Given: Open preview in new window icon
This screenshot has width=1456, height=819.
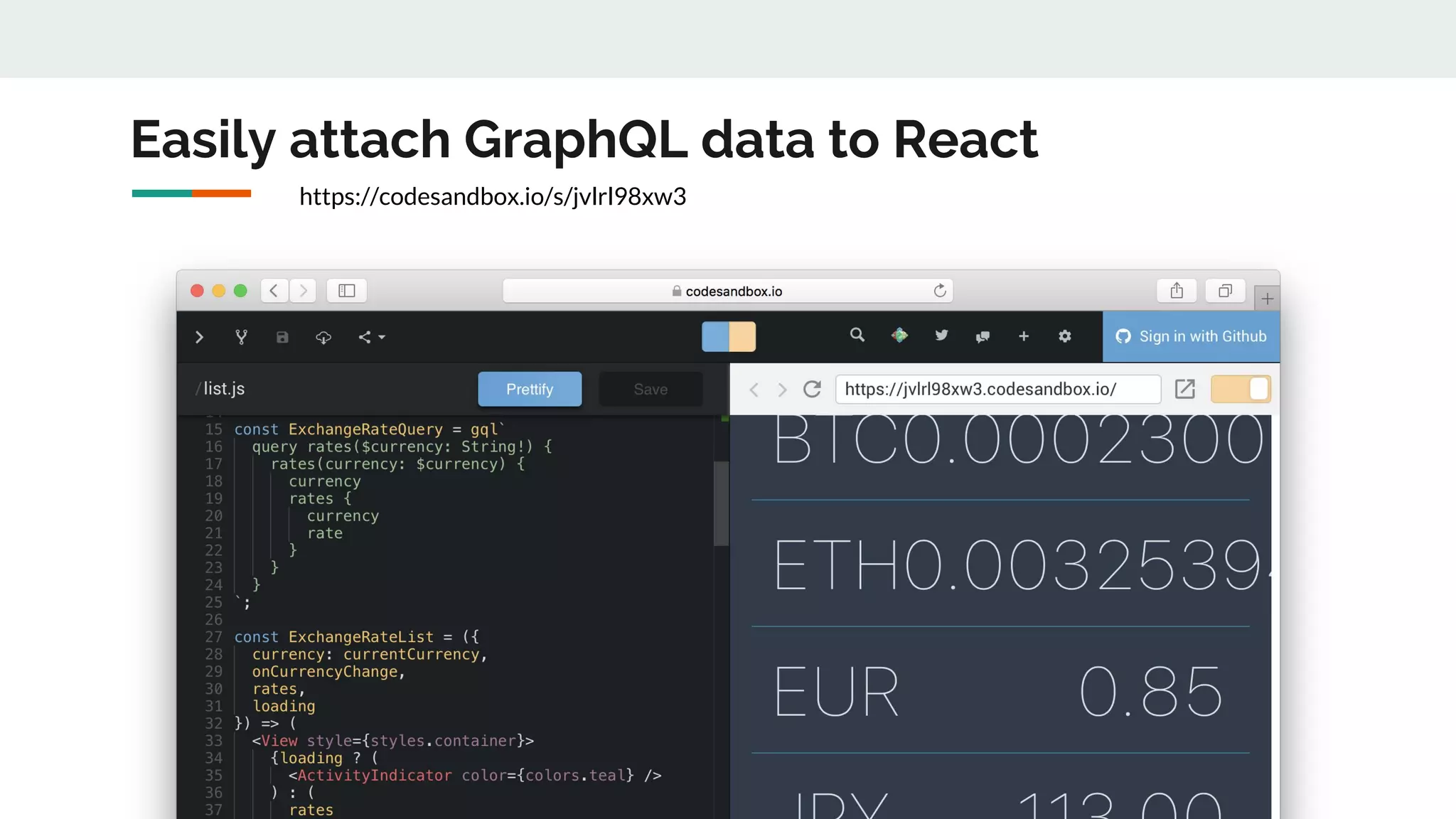Looking at the screenshot, I should click(1185, 389).
